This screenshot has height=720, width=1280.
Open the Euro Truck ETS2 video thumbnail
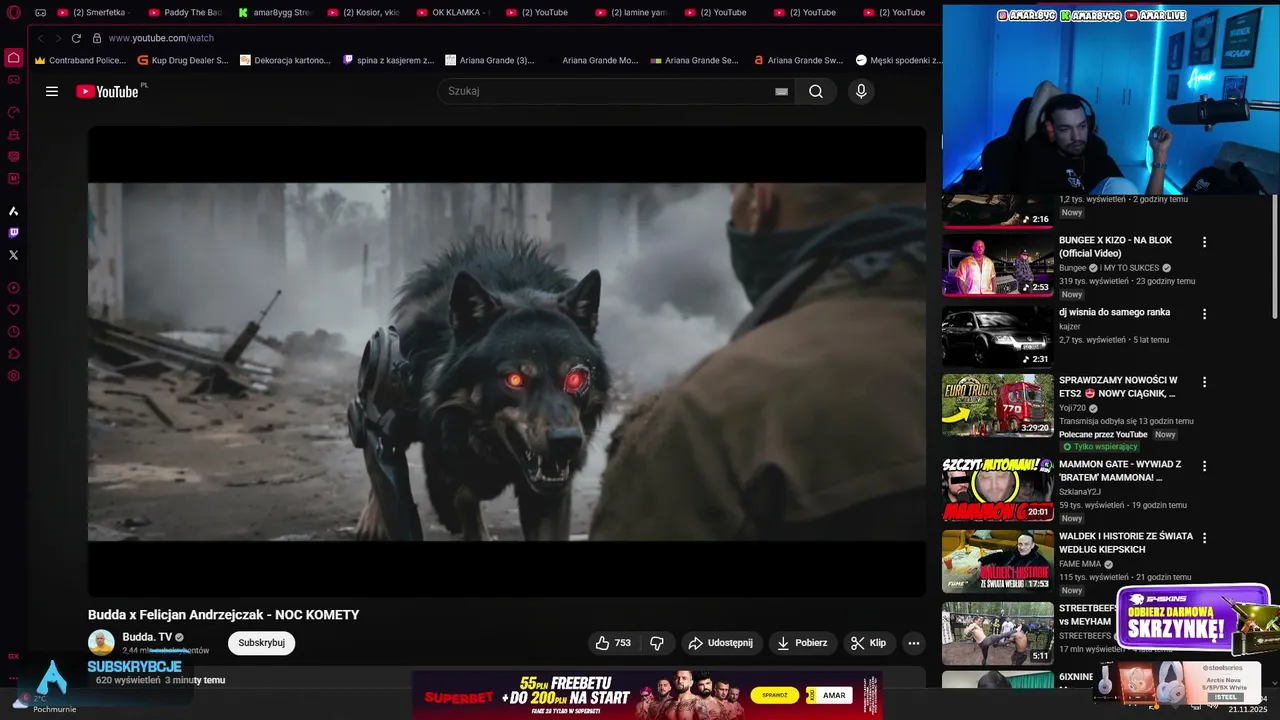pos(998,405)
